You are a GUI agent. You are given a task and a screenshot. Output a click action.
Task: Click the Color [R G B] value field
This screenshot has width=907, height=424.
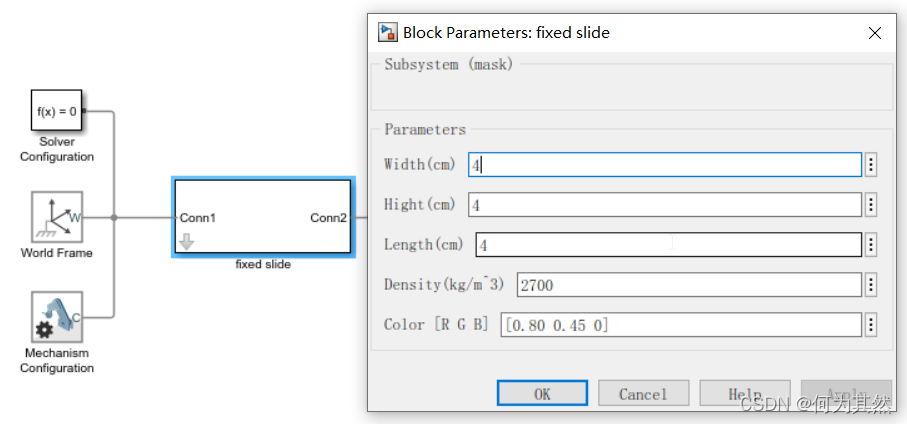[x=680, y=325]
